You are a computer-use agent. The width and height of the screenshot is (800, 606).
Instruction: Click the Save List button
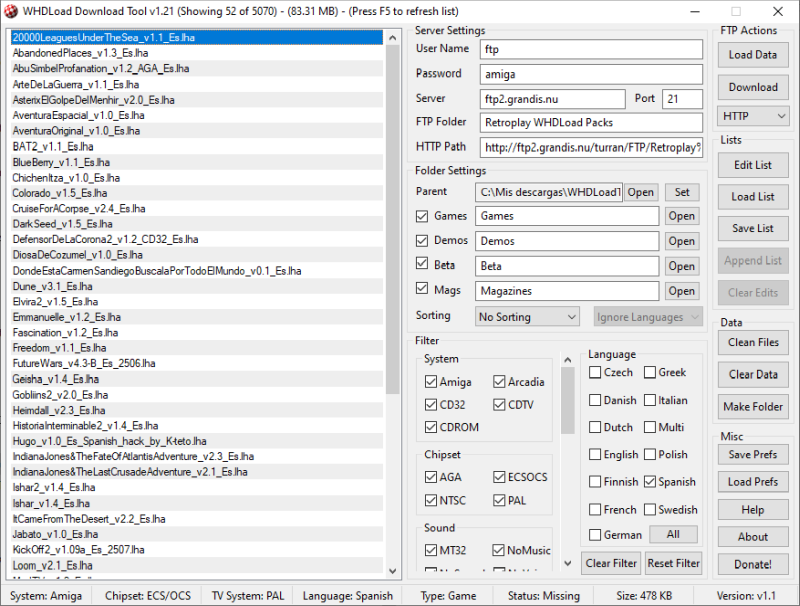[753, 229]
